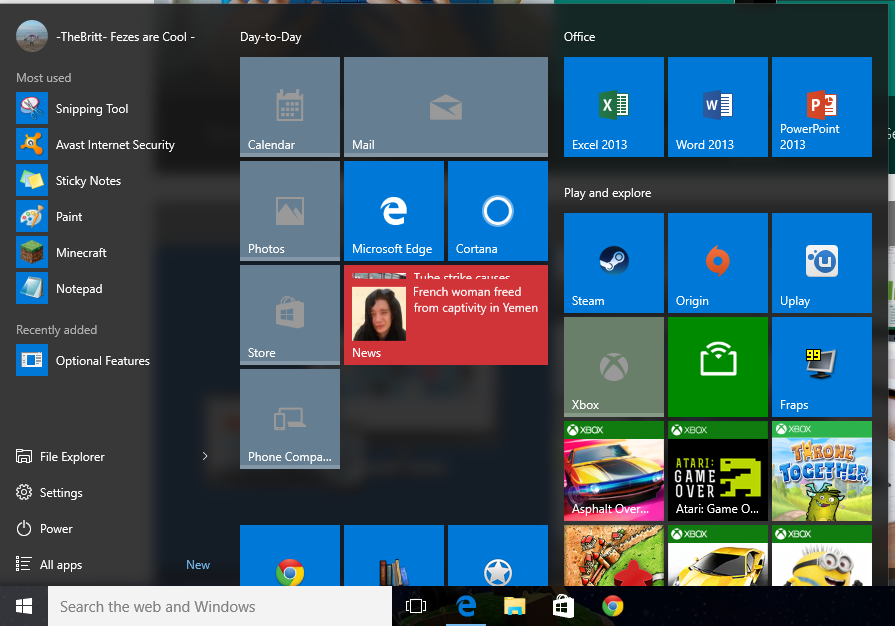The image size is (895, 626).
Task: Open the Store from the taskbar
Action: (563, 606)
